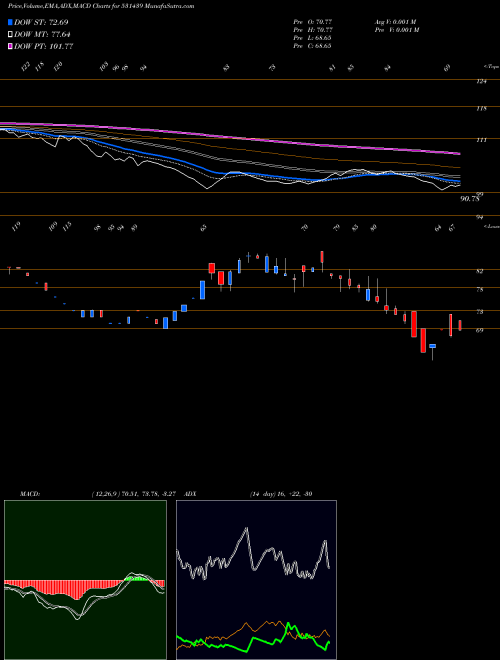Click the '<Lows' row label
This screenshot has width=500, height=660.
pos(492,226)
